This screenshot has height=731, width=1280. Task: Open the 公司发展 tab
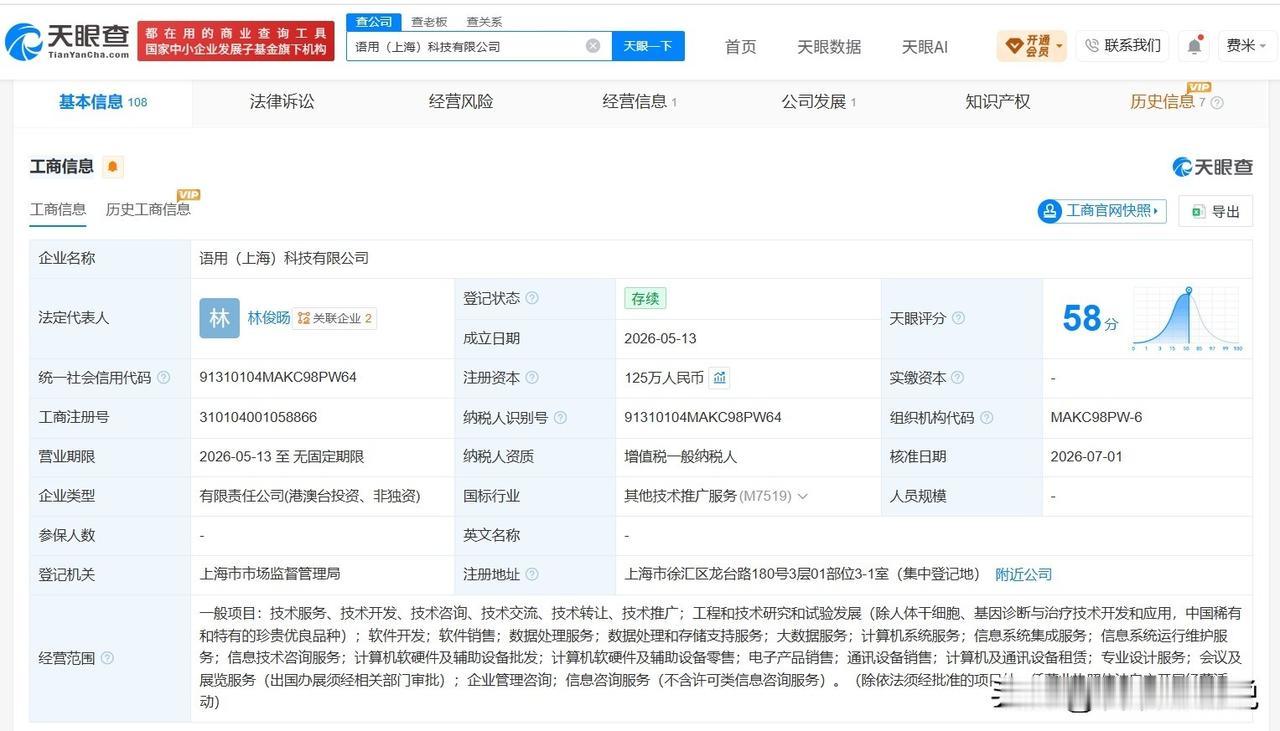click(x=819, y=102)
